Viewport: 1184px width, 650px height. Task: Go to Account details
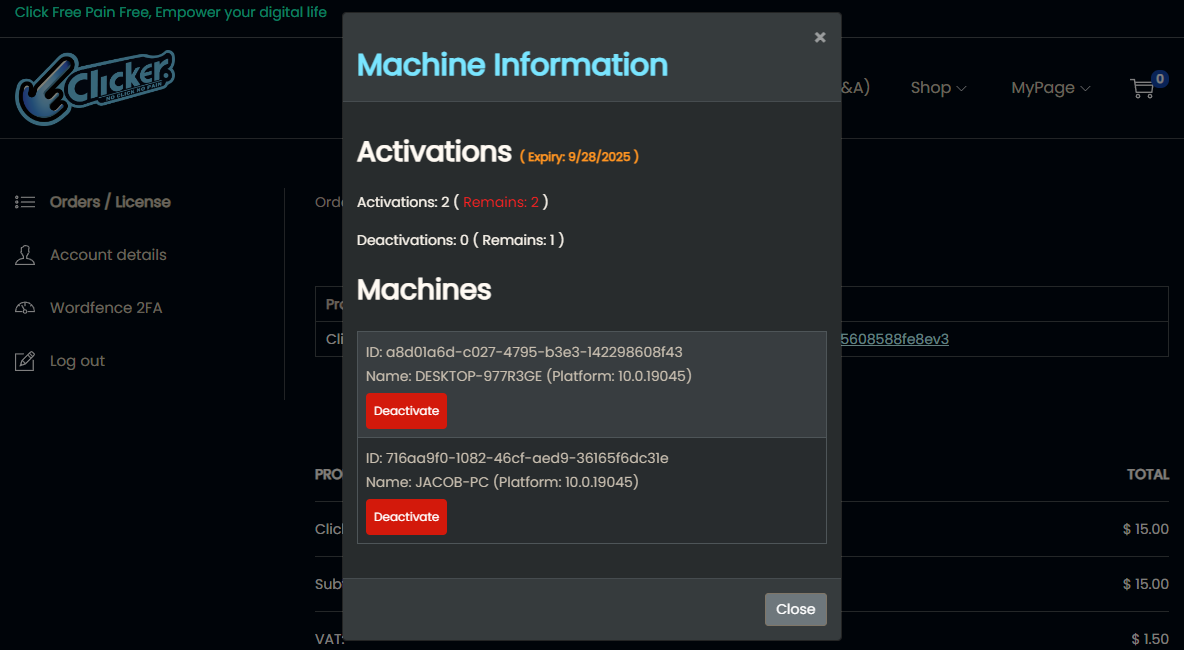[108, 255]
